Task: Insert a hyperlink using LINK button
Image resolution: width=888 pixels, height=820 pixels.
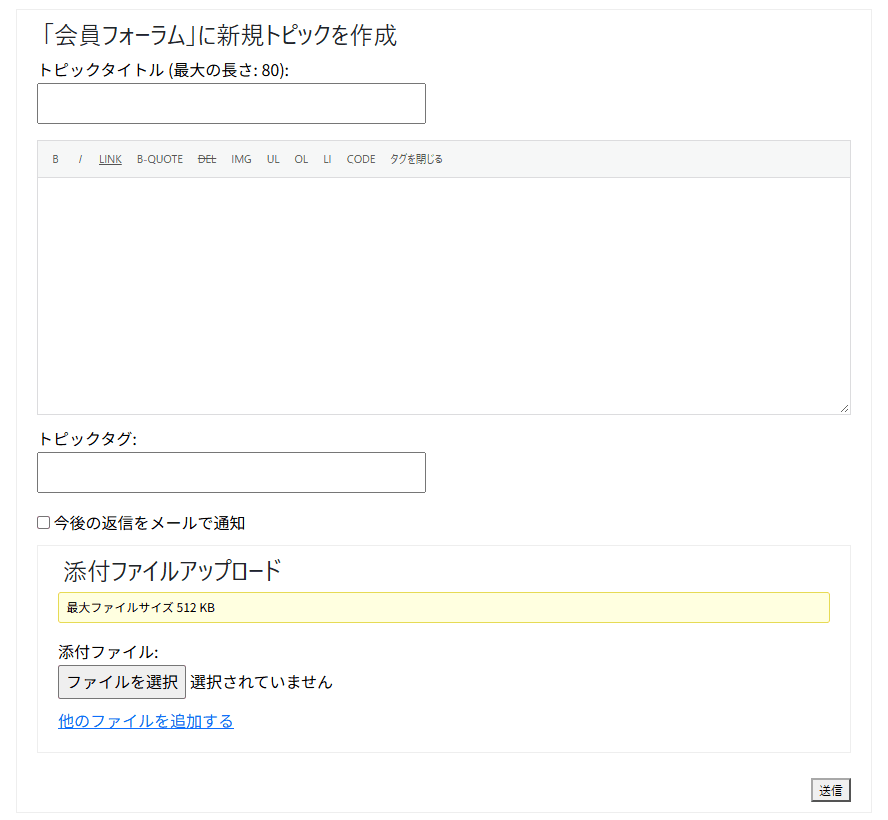Action: pyautogui.click(x=110, y=159)
